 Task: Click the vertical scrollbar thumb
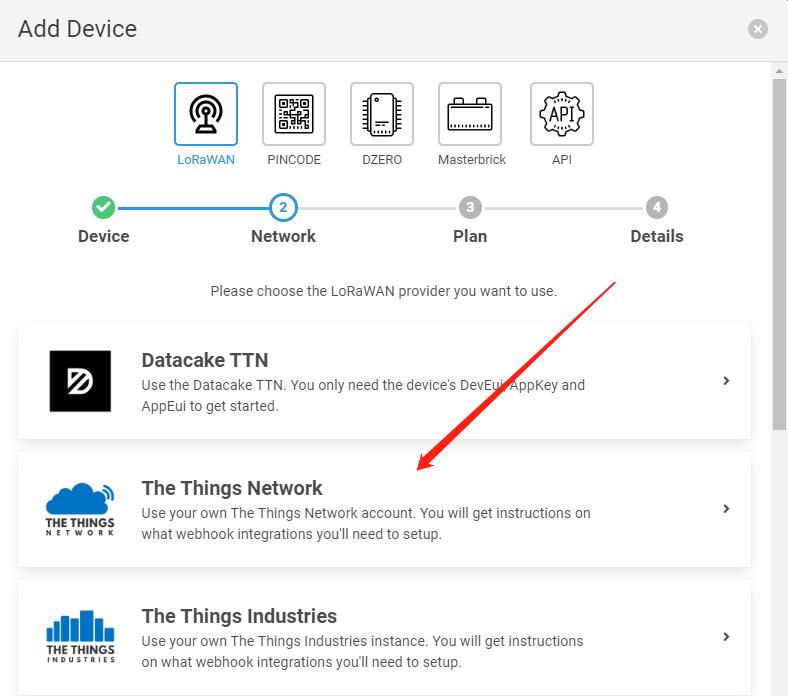coord(779,254)
